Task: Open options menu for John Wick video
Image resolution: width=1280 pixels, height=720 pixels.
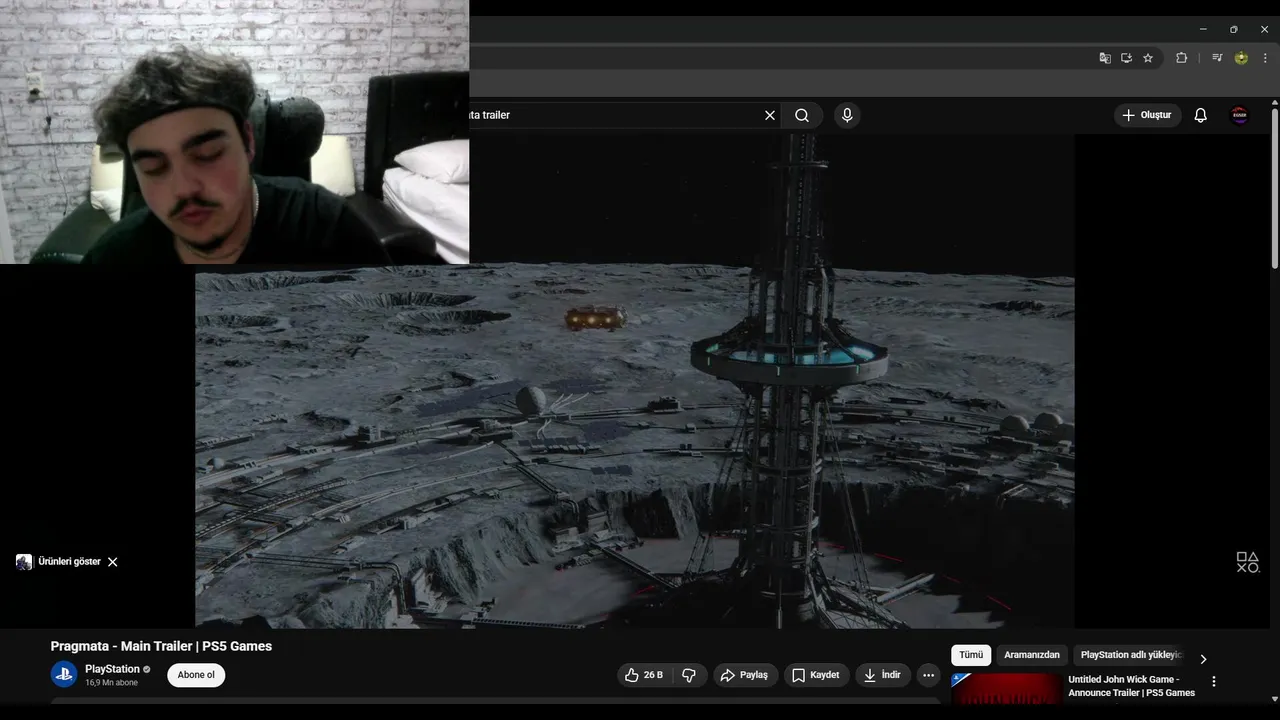Action: click(1214, 682)
